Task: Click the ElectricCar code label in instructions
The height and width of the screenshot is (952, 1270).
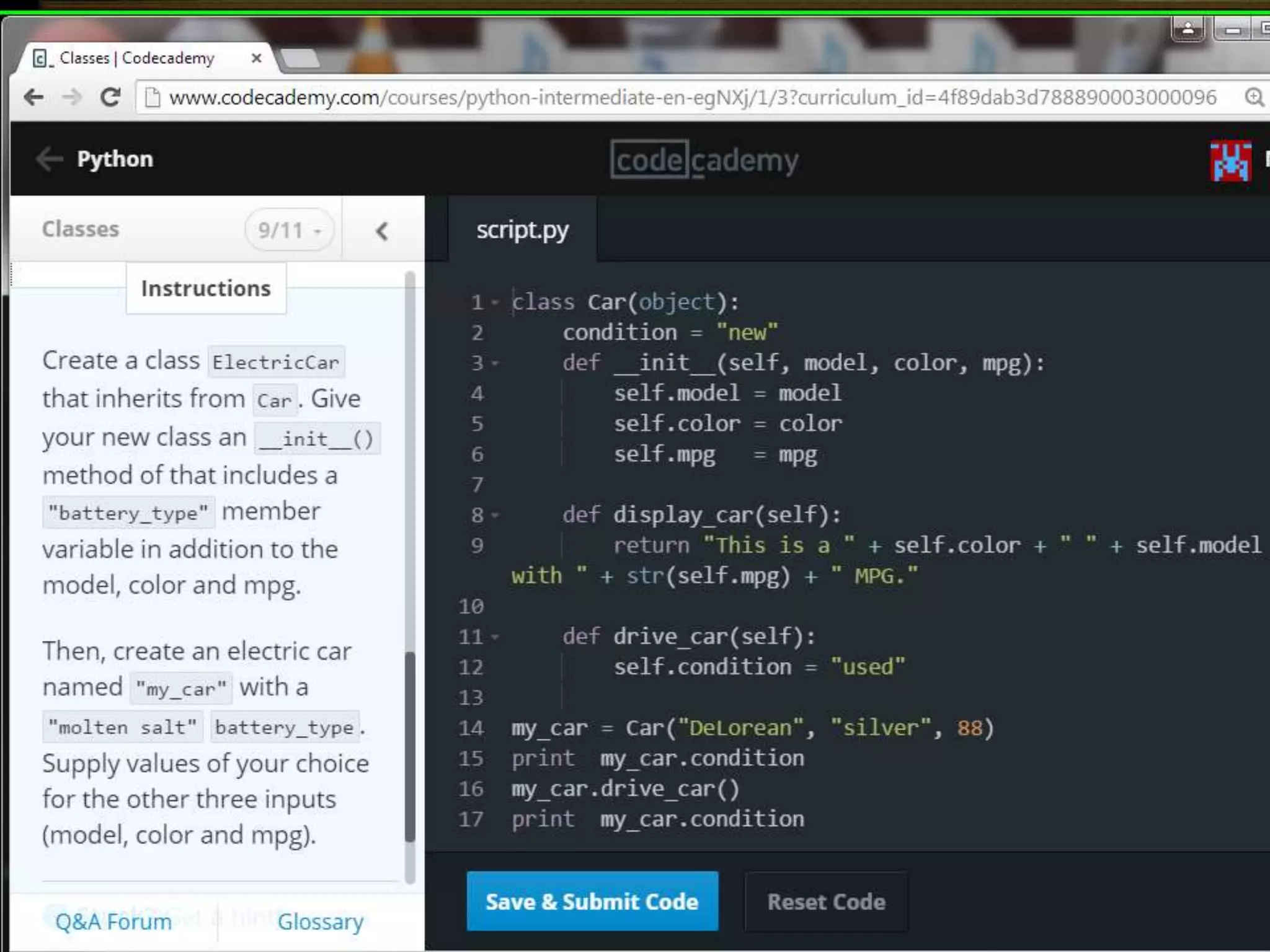Action: (276, 362)
